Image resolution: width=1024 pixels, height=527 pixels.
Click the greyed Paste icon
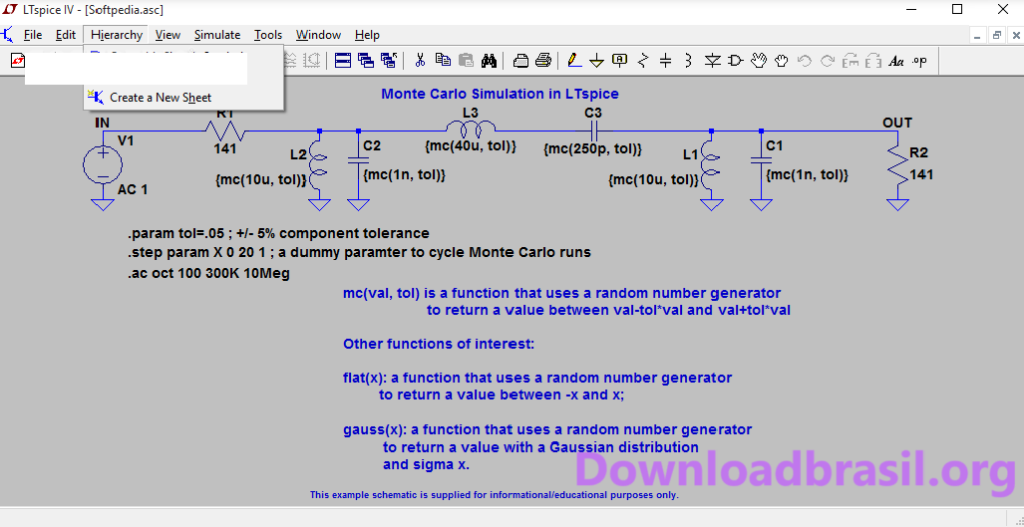(466, 61)
